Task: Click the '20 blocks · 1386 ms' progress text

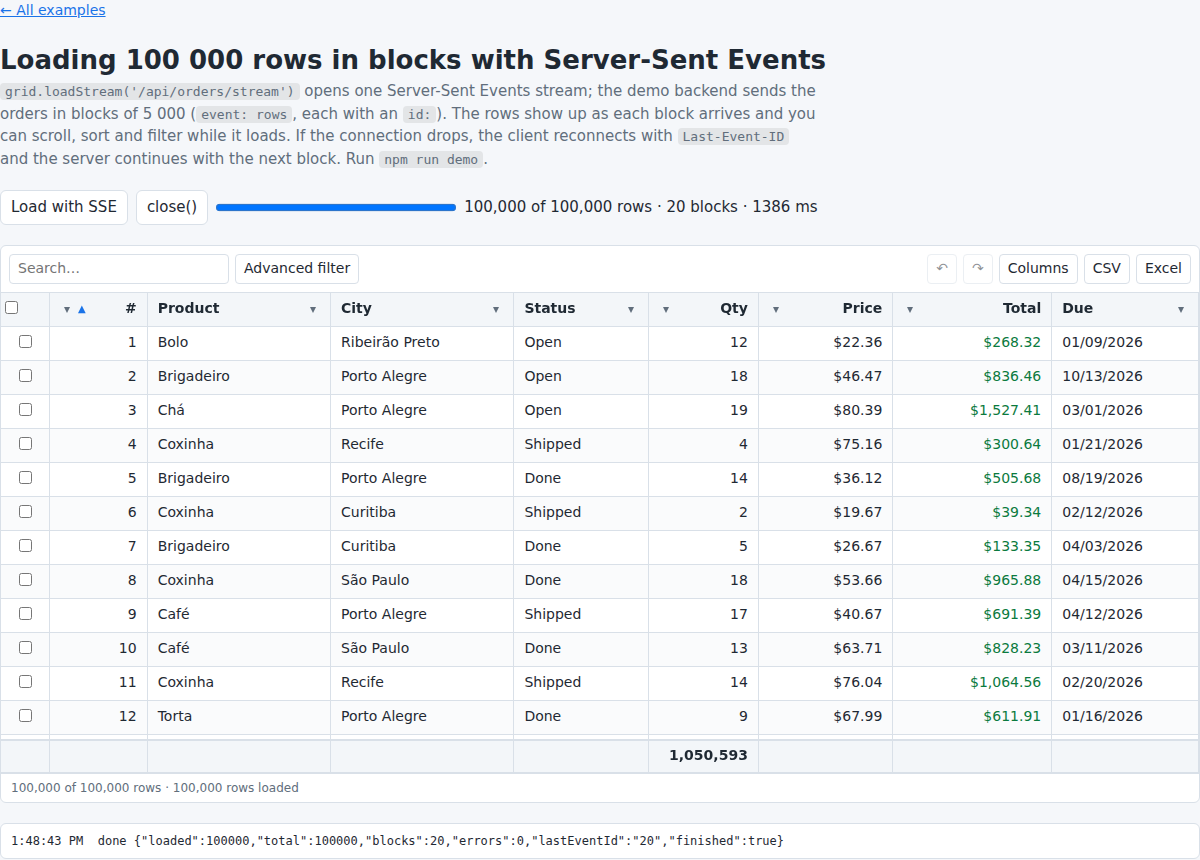Action: (742, 207)
